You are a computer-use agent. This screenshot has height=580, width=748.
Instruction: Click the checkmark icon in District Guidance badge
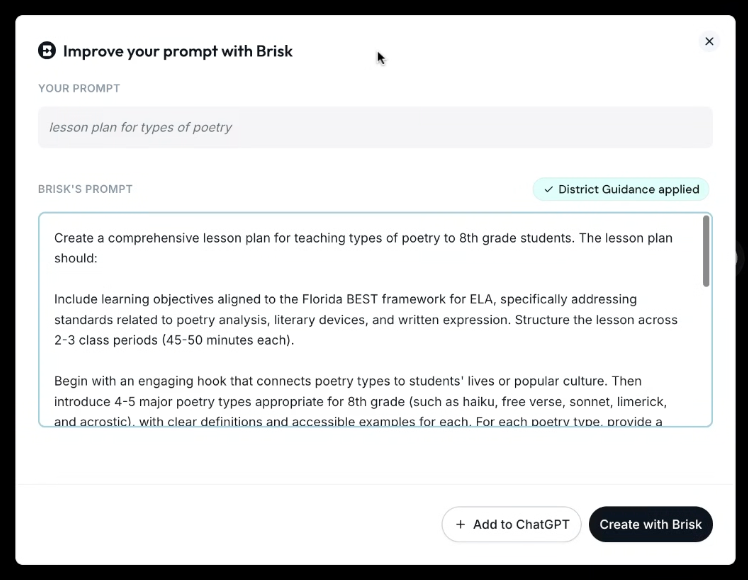(549, 189)
